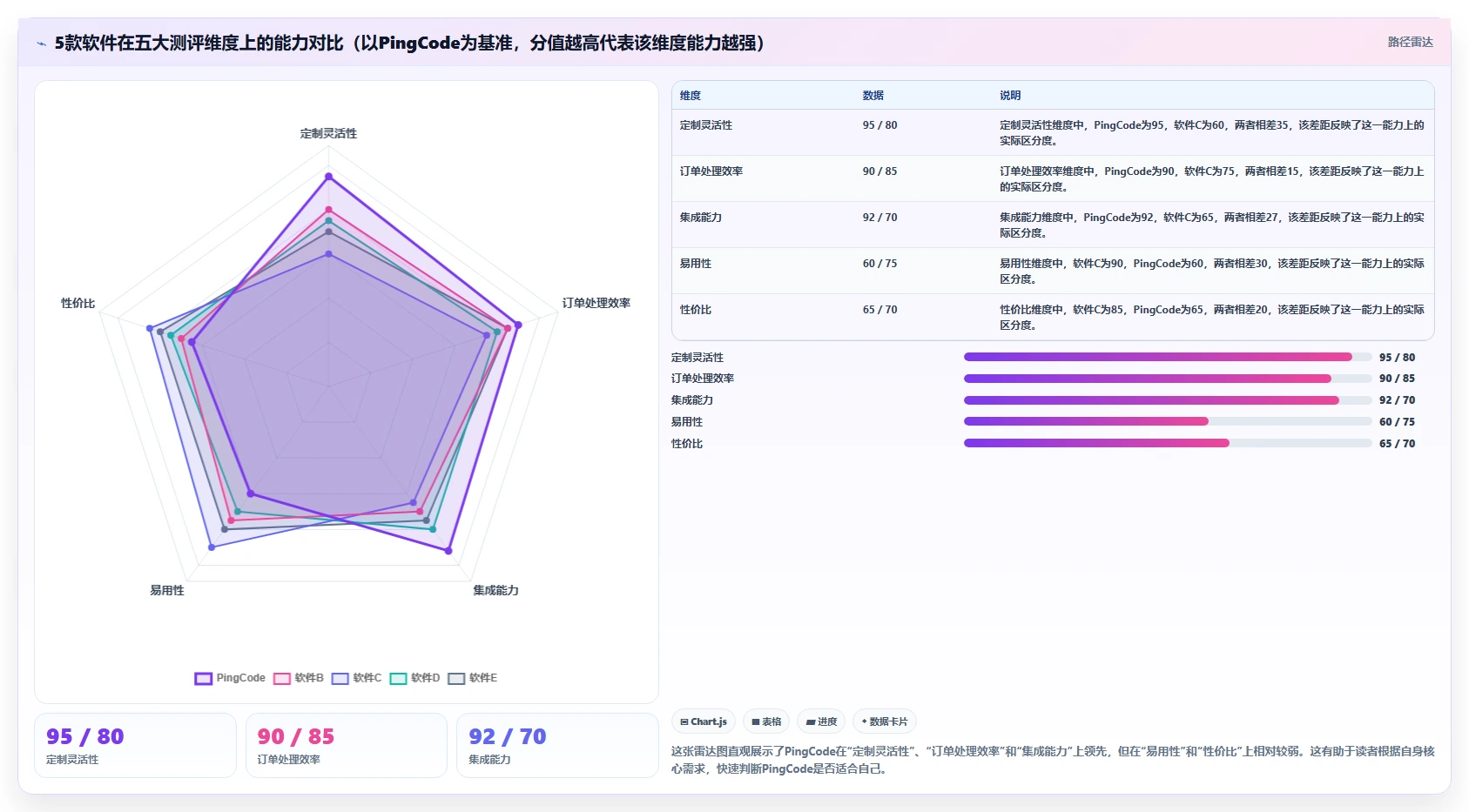Click the 数据卡片 chip
Viewport: 1469px width, 812px height.
(x=885, y=721)
